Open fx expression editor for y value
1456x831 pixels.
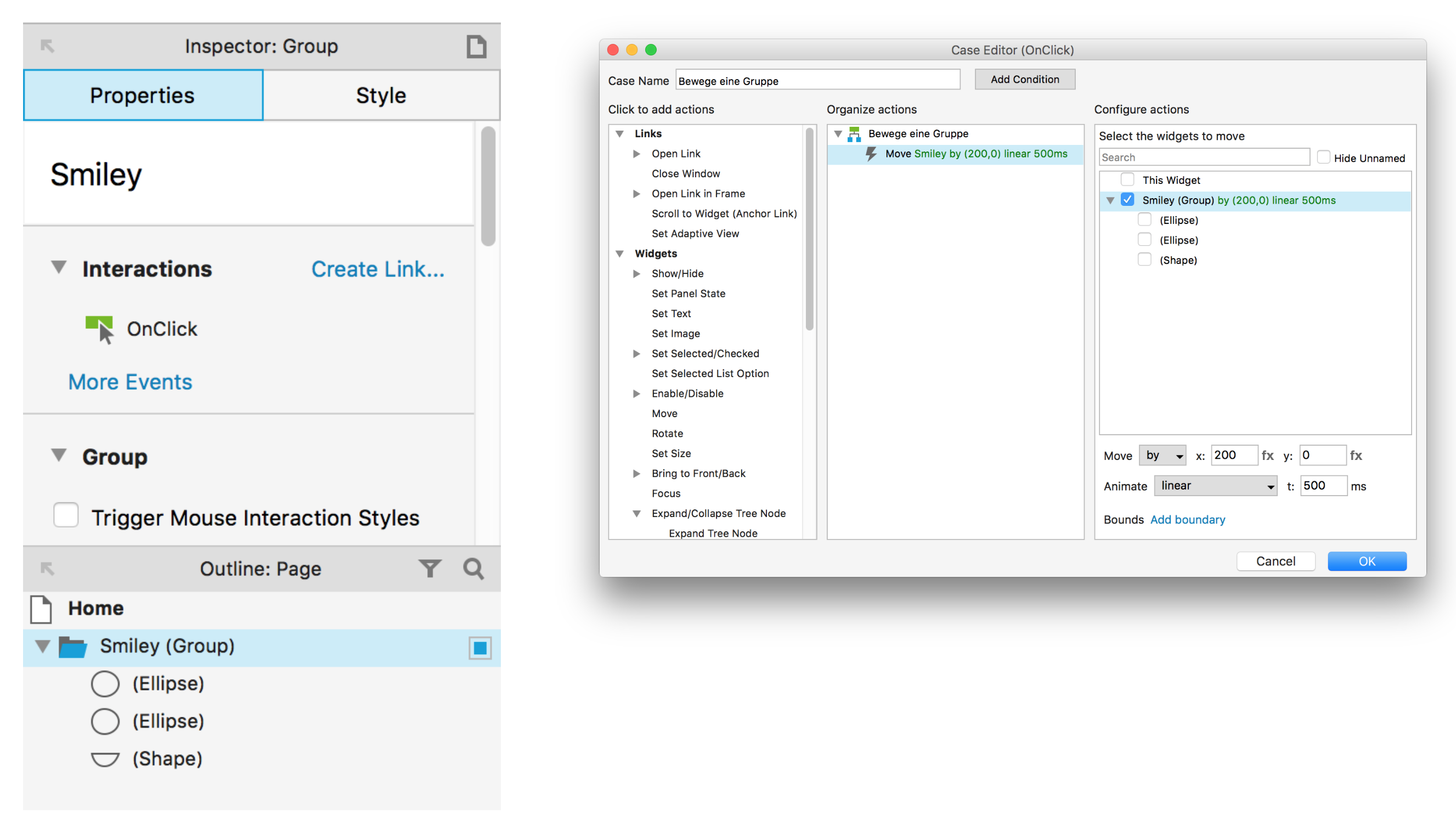1356,456
